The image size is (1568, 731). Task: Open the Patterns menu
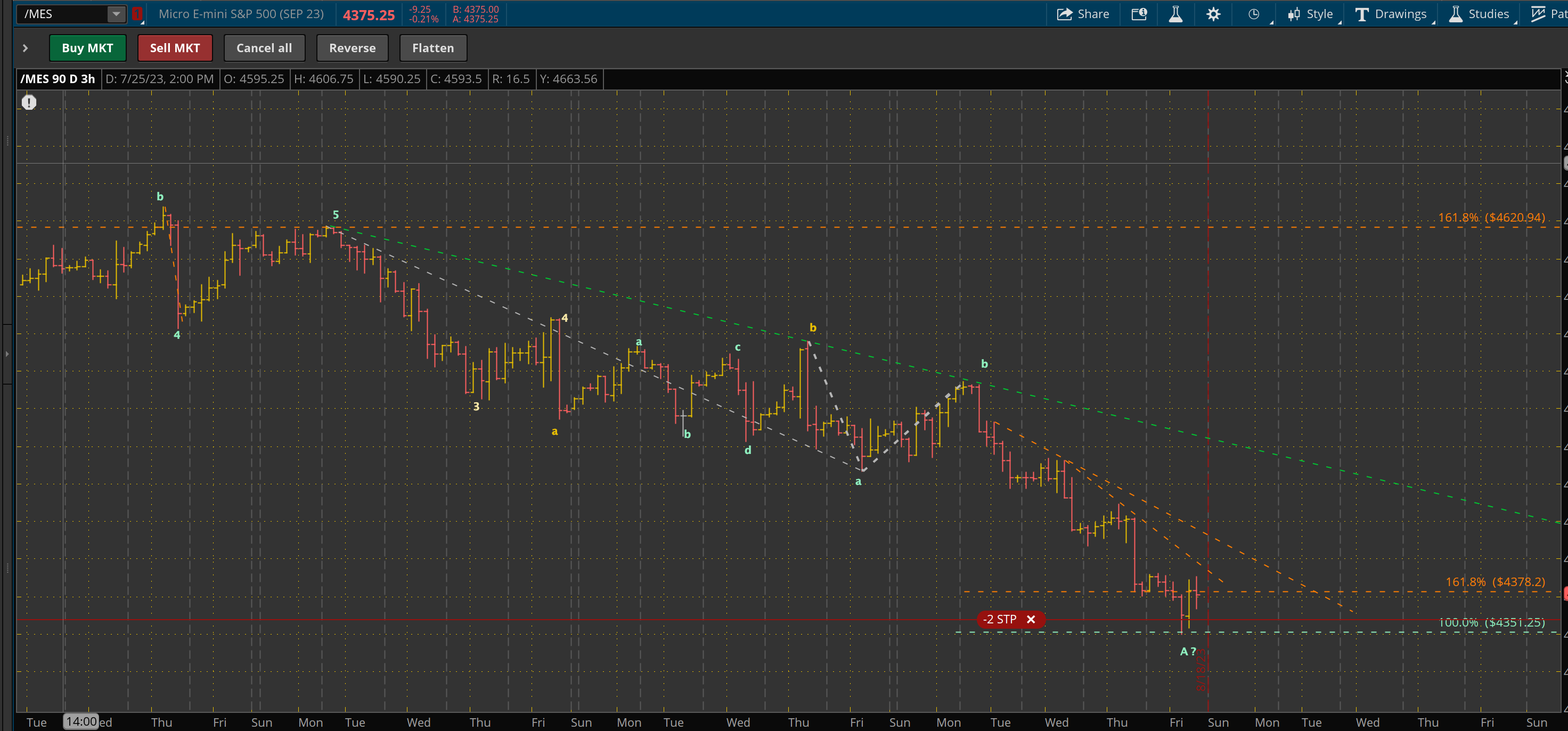pyautogui.click(x=1549, y=14)
